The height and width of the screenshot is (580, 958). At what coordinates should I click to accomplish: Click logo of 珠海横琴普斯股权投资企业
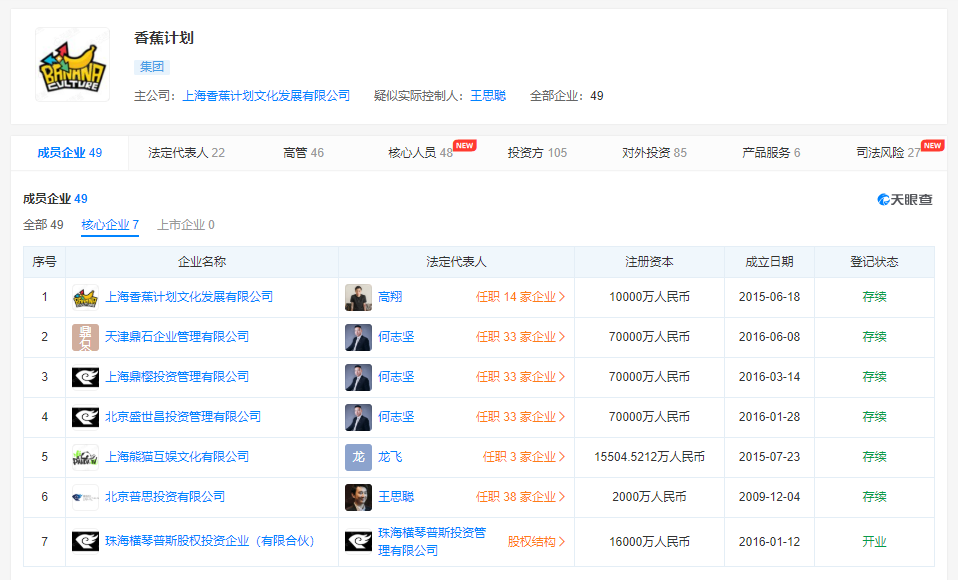[86, 541]
